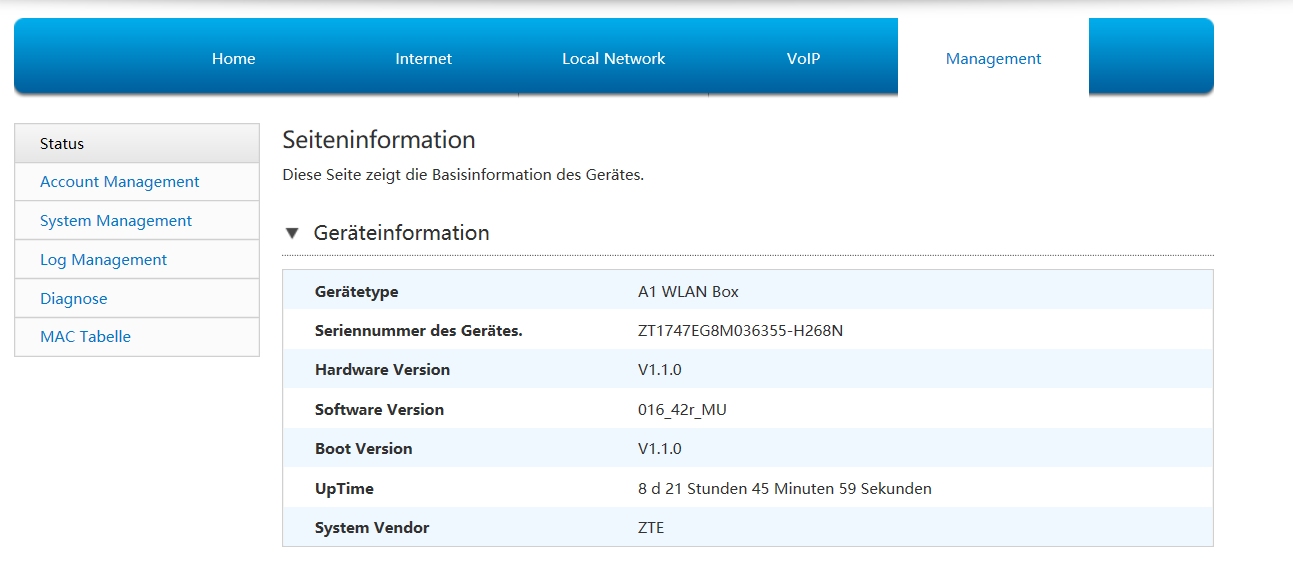1293x565 pixels.
Task: Go to Log Management
Action: click(103, 260)
